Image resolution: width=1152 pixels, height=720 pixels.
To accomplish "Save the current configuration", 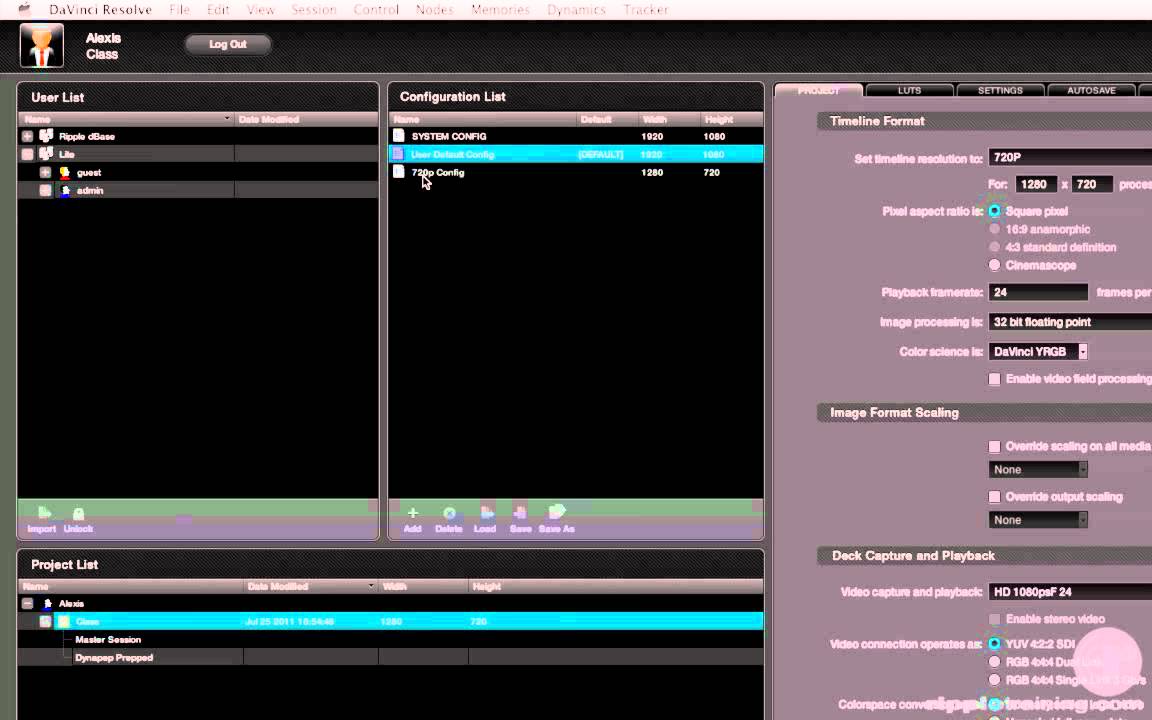I will pos(519,513).
